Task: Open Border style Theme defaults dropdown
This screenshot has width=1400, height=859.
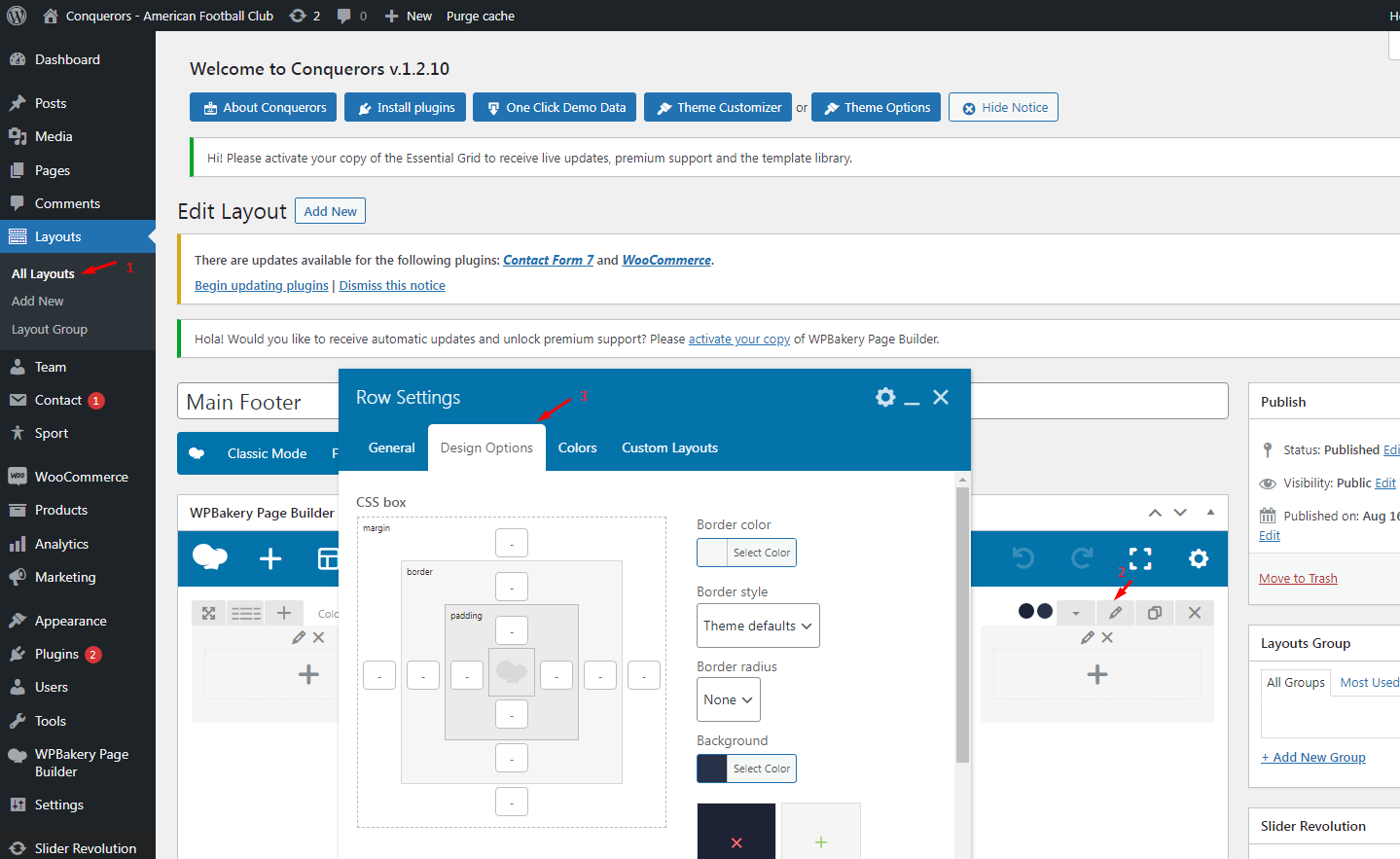Action: (x=758, y=626)
